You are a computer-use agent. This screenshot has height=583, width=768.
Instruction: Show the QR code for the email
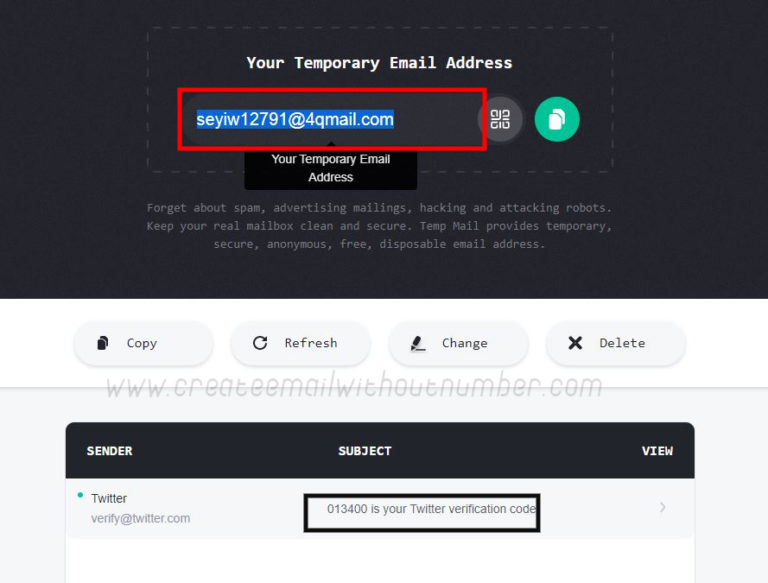tap(500, 119)
